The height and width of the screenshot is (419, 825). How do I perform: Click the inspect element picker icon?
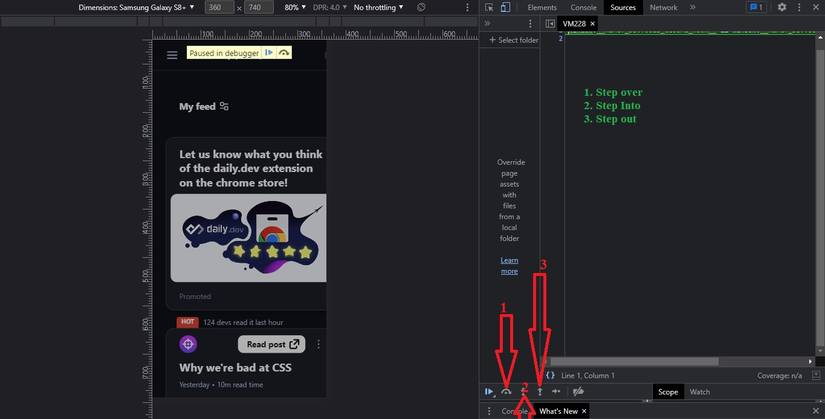pyautogui.click(x=489, y=7)
